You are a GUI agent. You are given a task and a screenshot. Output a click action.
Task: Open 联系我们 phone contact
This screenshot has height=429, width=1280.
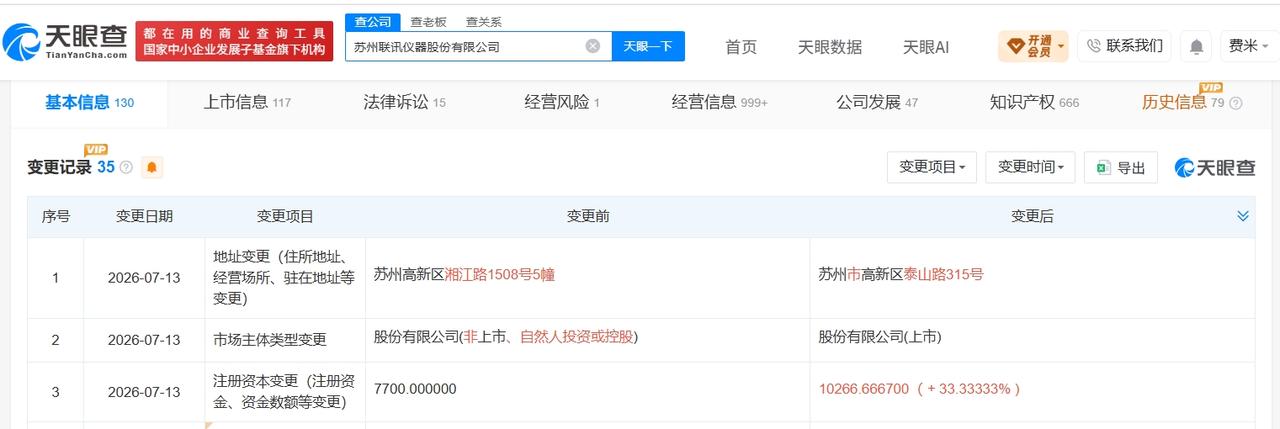tap(1125, 46)
